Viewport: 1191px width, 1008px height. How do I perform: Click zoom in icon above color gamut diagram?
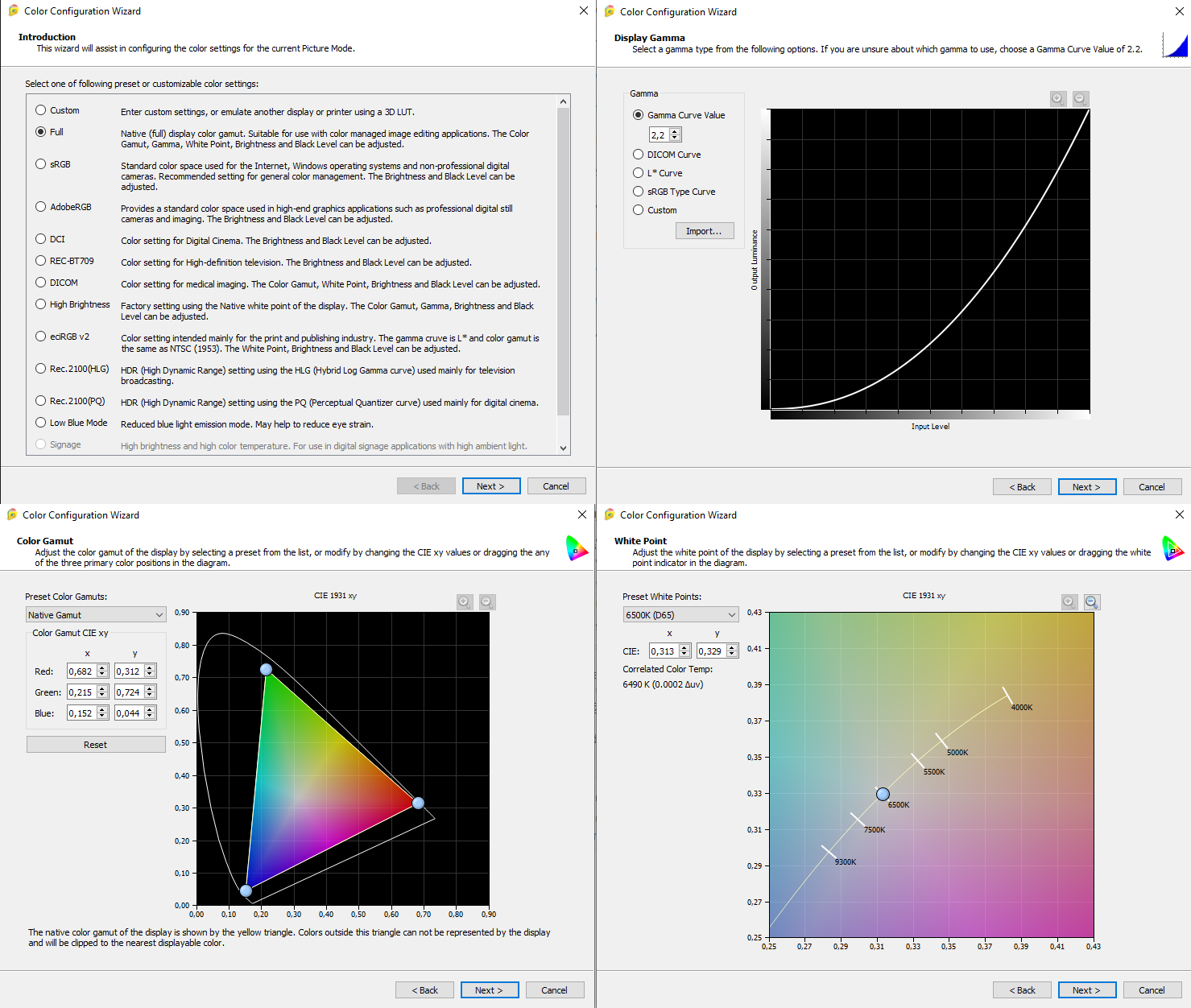pyautogui.click(x=465, y=602)
